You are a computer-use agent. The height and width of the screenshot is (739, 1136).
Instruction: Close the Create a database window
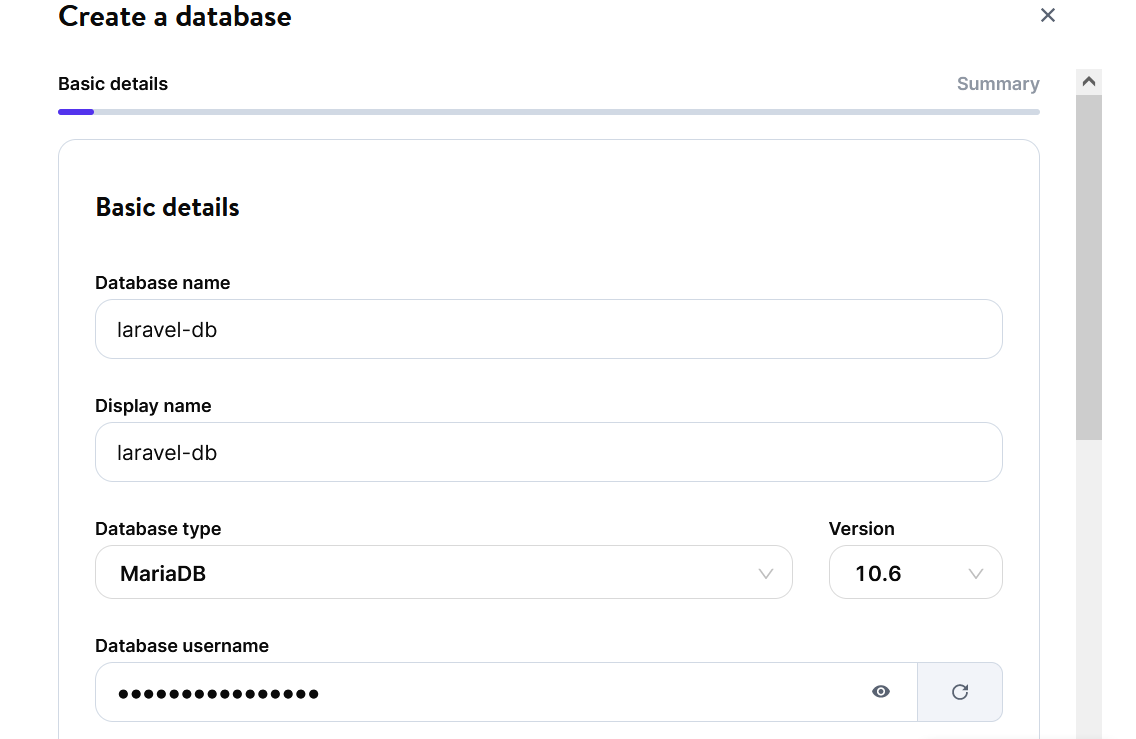tap(1047, 15)
